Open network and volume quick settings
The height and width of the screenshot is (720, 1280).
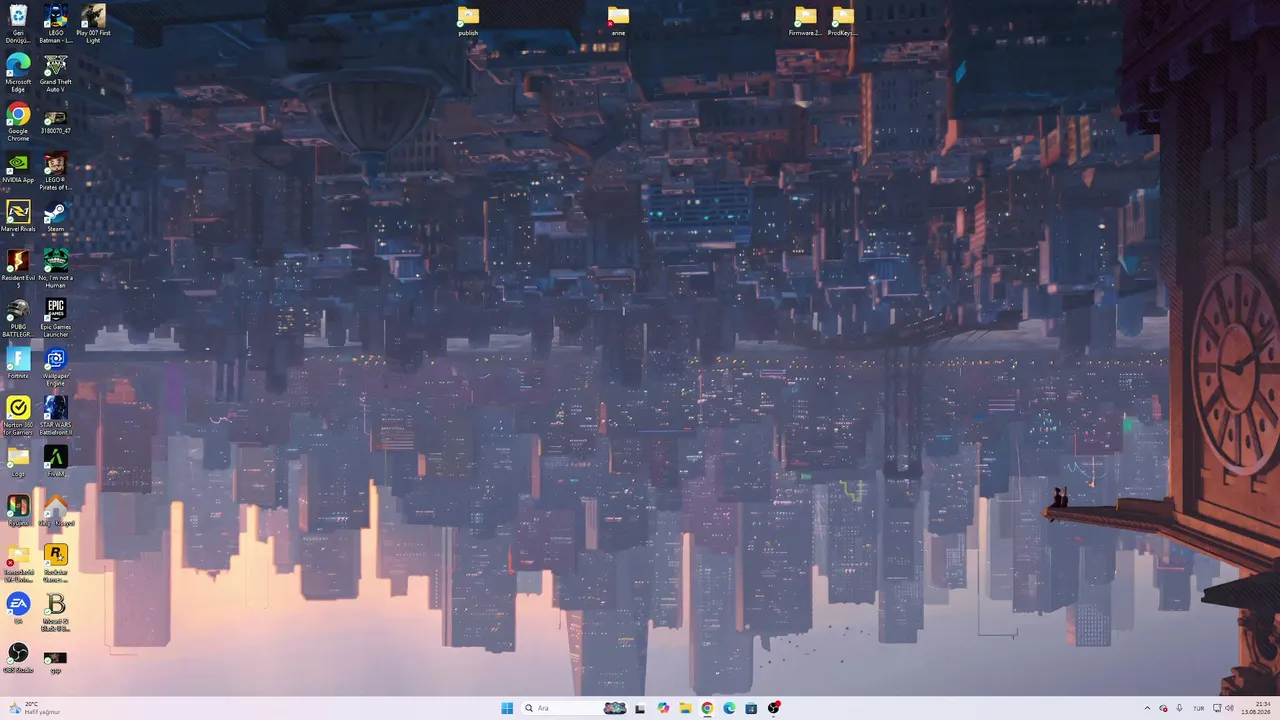tap(1223, 708)
